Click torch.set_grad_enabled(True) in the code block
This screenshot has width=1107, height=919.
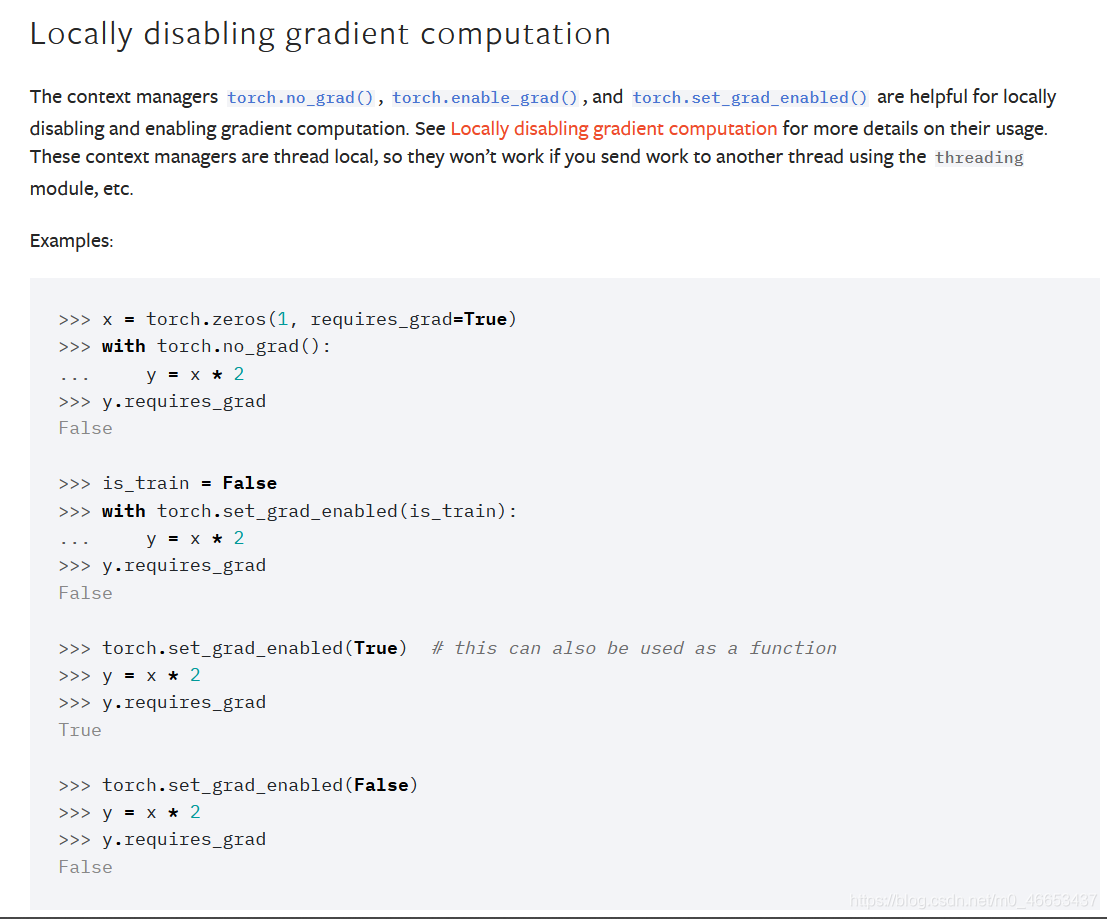coord(254,648)
